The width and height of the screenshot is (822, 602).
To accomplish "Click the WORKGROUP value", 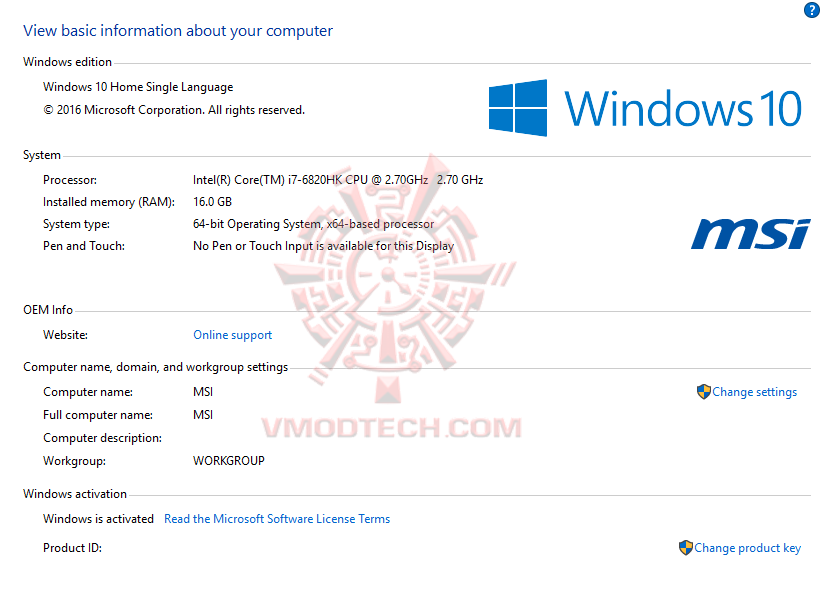I will coord(229,461).
